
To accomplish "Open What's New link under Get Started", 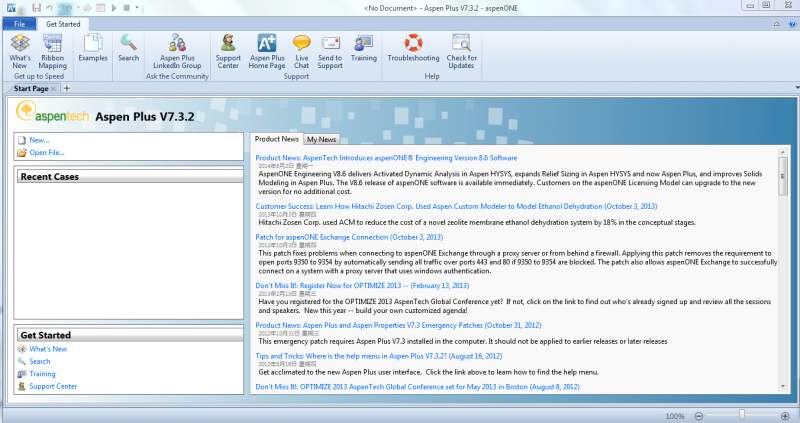I will tap(48, 349).
